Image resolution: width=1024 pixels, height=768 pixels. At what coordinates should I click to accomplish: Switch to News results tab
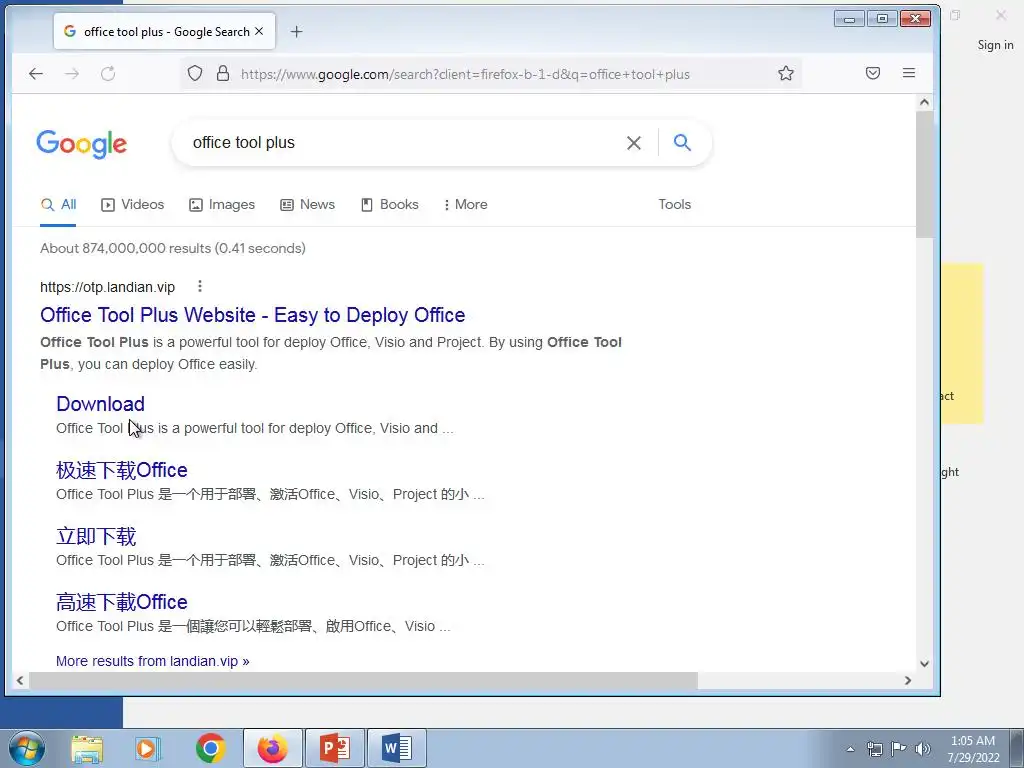click(308, 204)
